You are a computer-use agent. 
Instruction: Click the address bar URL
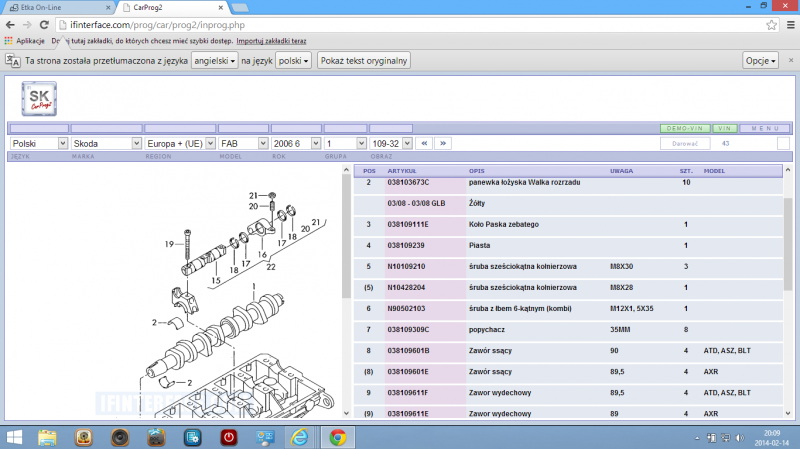[158, 25]
